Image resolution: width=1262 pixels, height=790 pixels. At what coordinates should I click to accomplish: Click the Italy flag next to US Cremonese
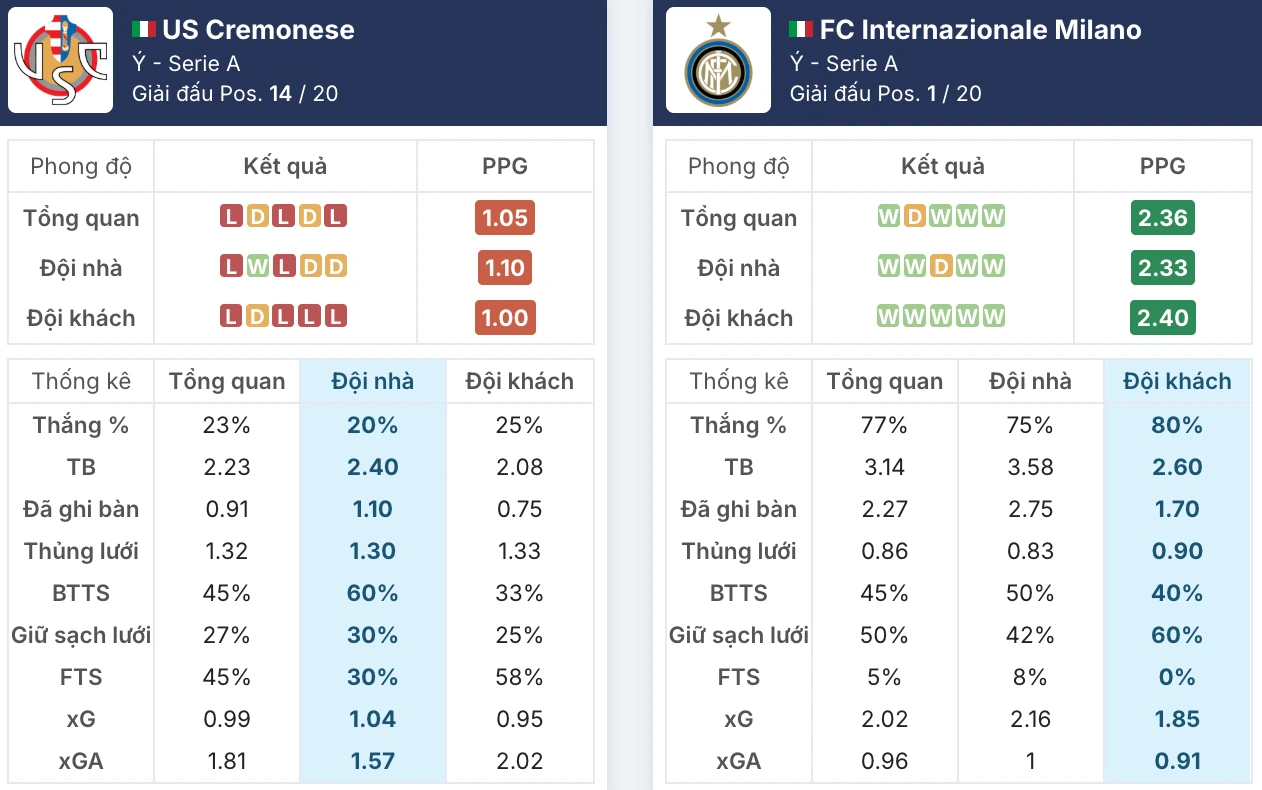coord(143,29)
